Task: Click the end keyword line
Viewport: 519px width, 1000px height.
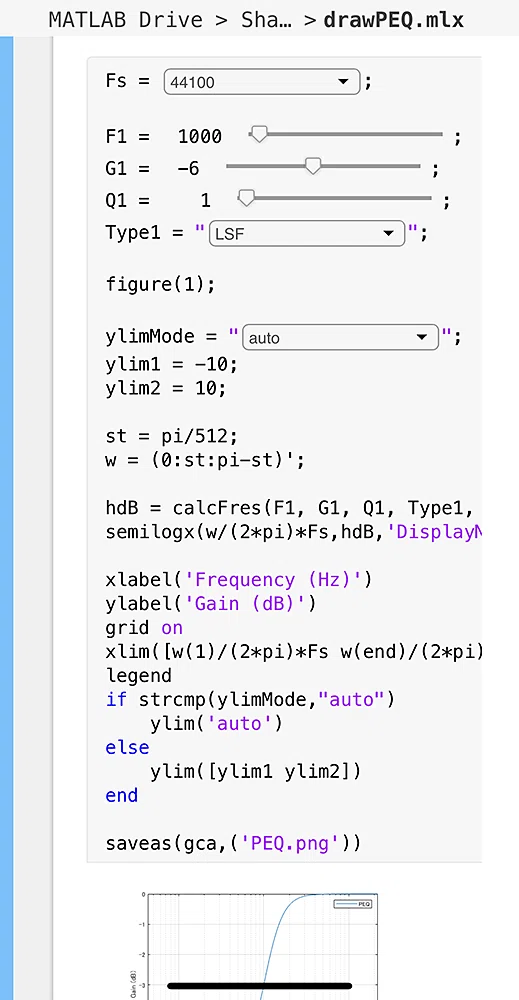Action: coord(122,796)
